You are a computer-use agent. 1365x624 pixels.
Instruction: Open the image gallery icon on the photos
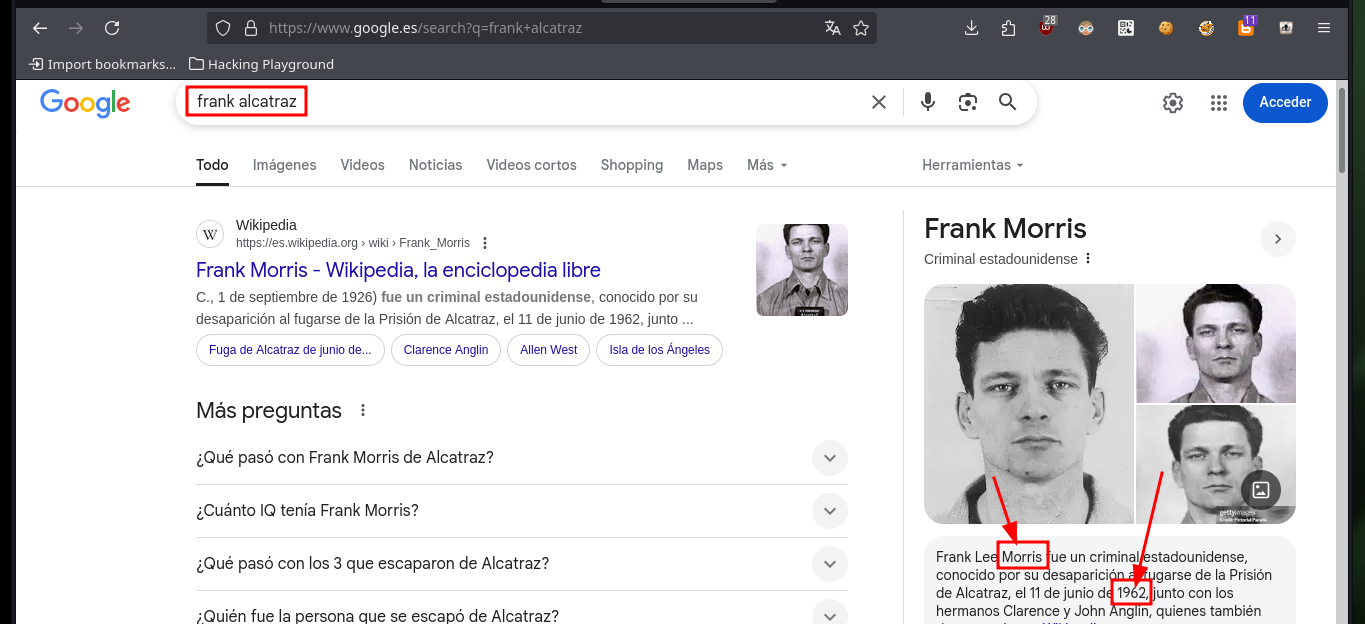point(1261,490)
